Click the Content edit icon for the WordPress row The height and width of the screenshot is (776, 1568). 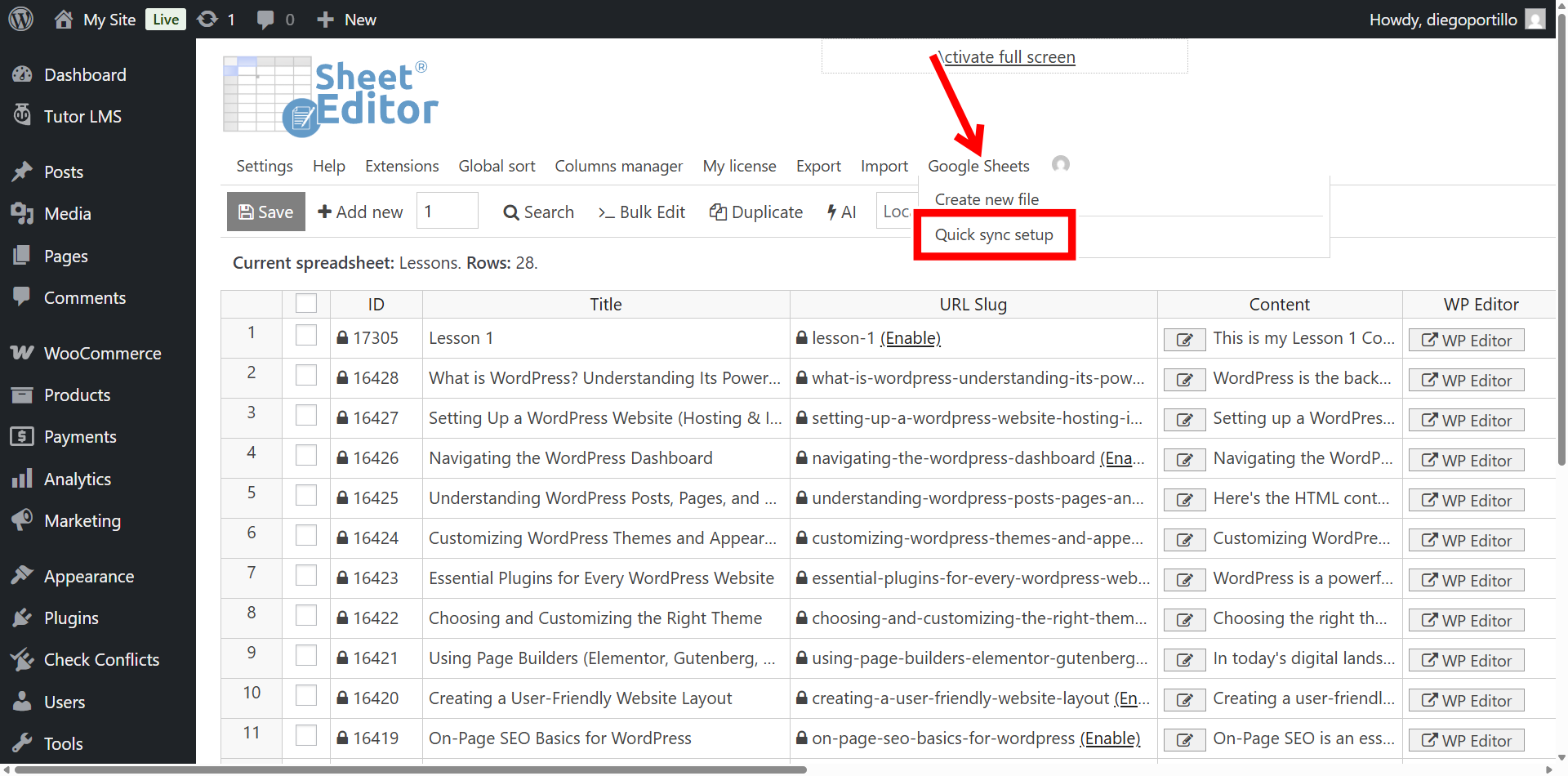coord(1185,379)
